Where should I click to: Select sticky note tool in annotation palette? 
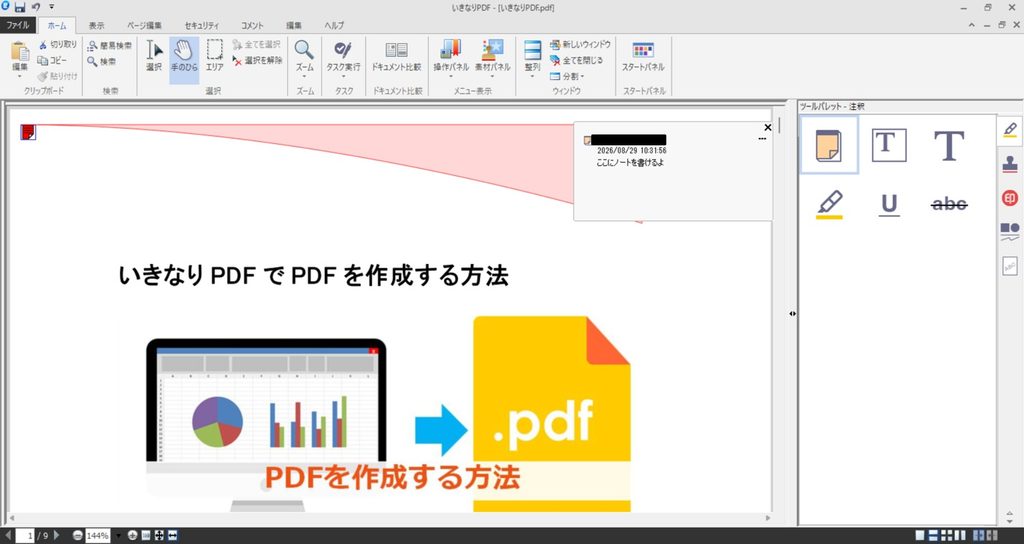pyautogui.click(x=829, y=145)
